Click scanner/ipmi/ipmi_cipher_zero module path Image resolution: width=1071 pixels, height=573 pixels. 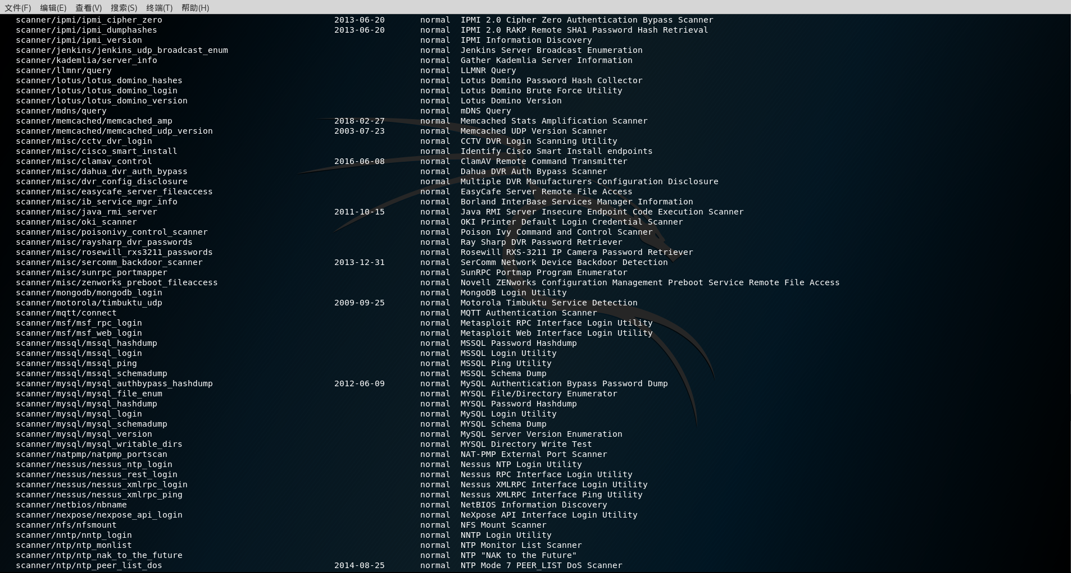coord(89,20)
